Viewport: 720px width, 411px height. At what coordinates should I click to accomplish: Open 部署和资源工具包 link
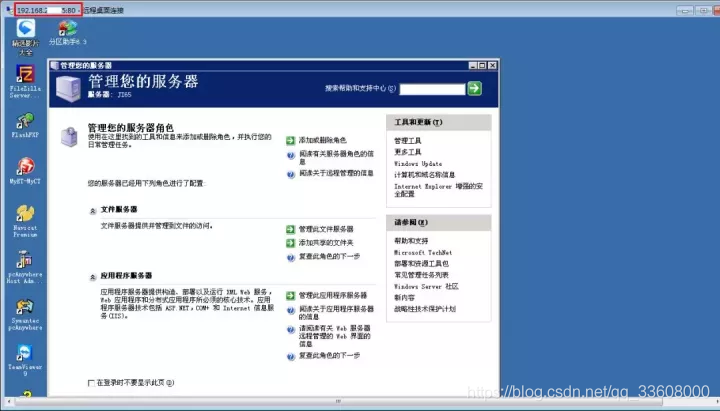tap(421, 264)
